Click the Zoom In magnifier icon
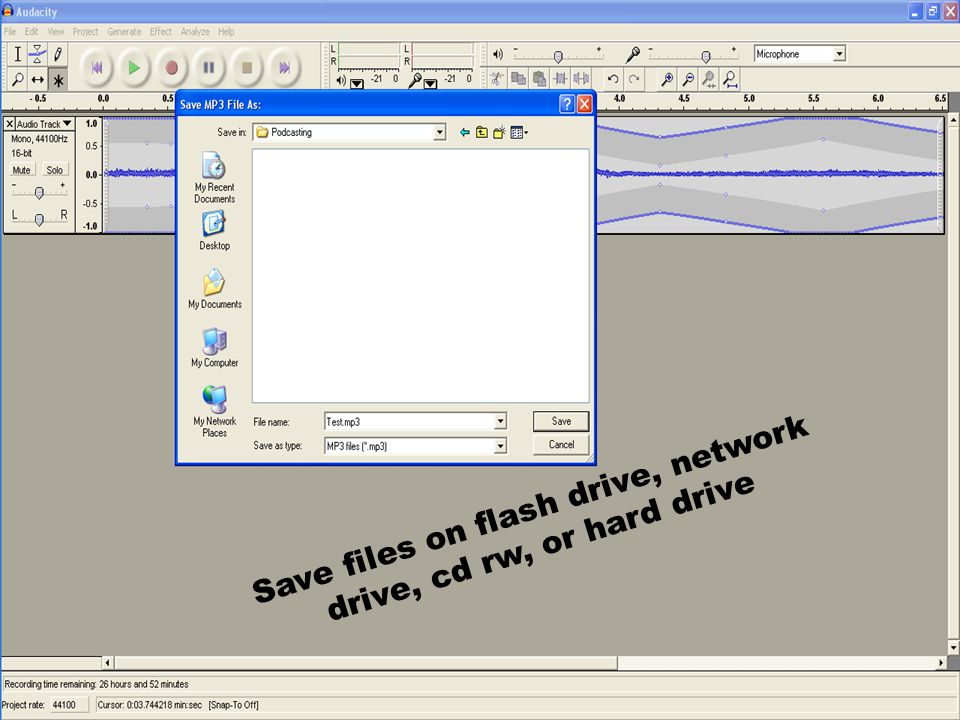The height and width of the screenshot is (720, 960). 667,78
